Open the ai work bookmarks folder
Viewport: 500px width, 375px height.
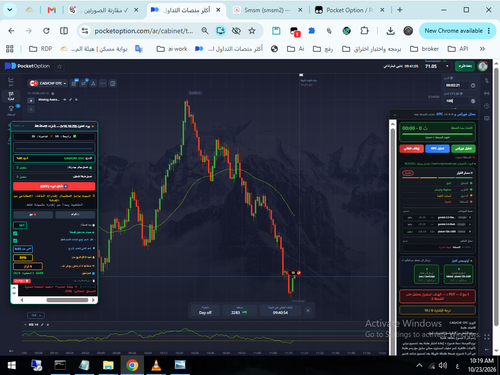(172, 49)
